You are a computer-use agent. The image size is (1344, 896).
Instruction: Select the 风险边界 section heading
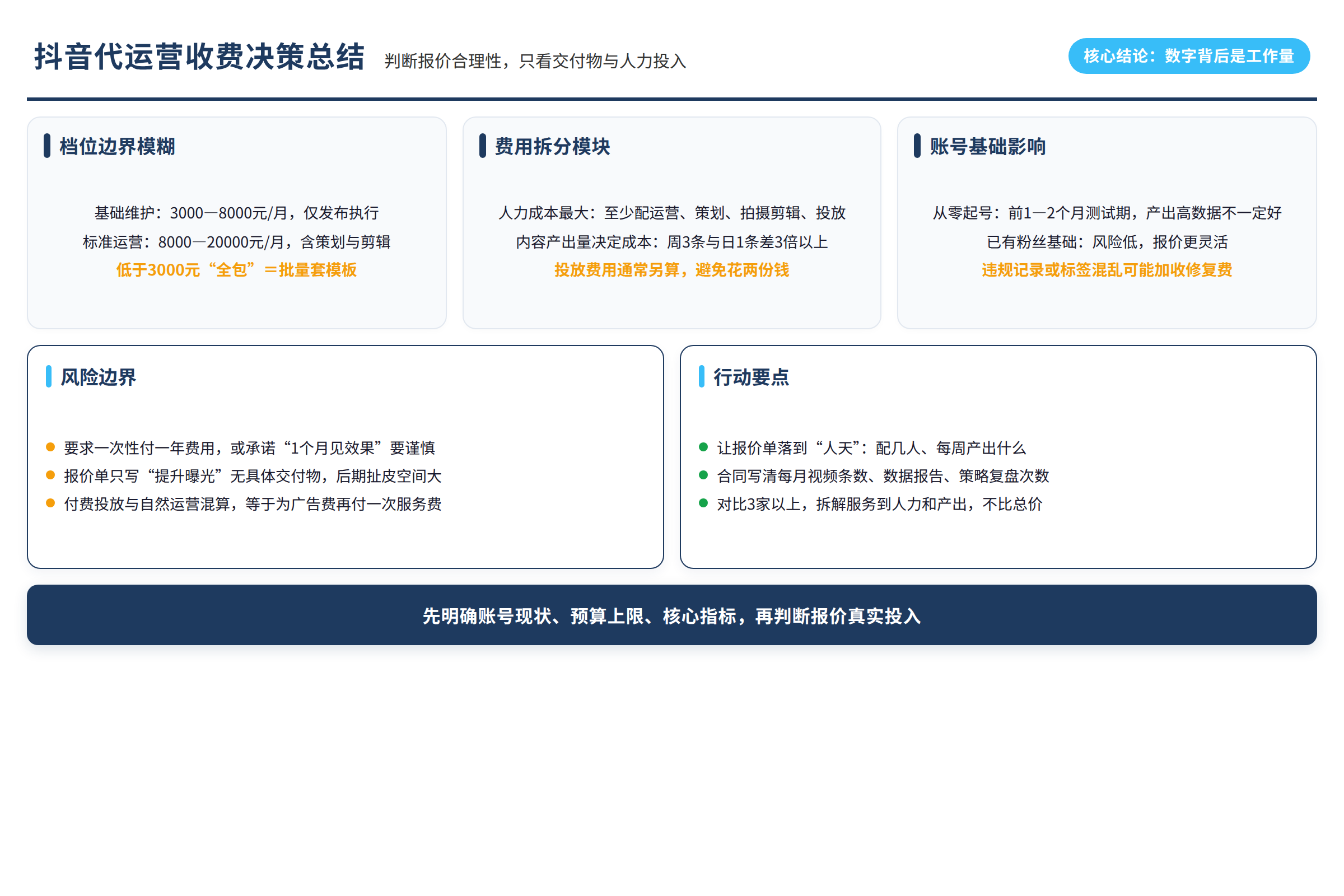coord(99,377)
